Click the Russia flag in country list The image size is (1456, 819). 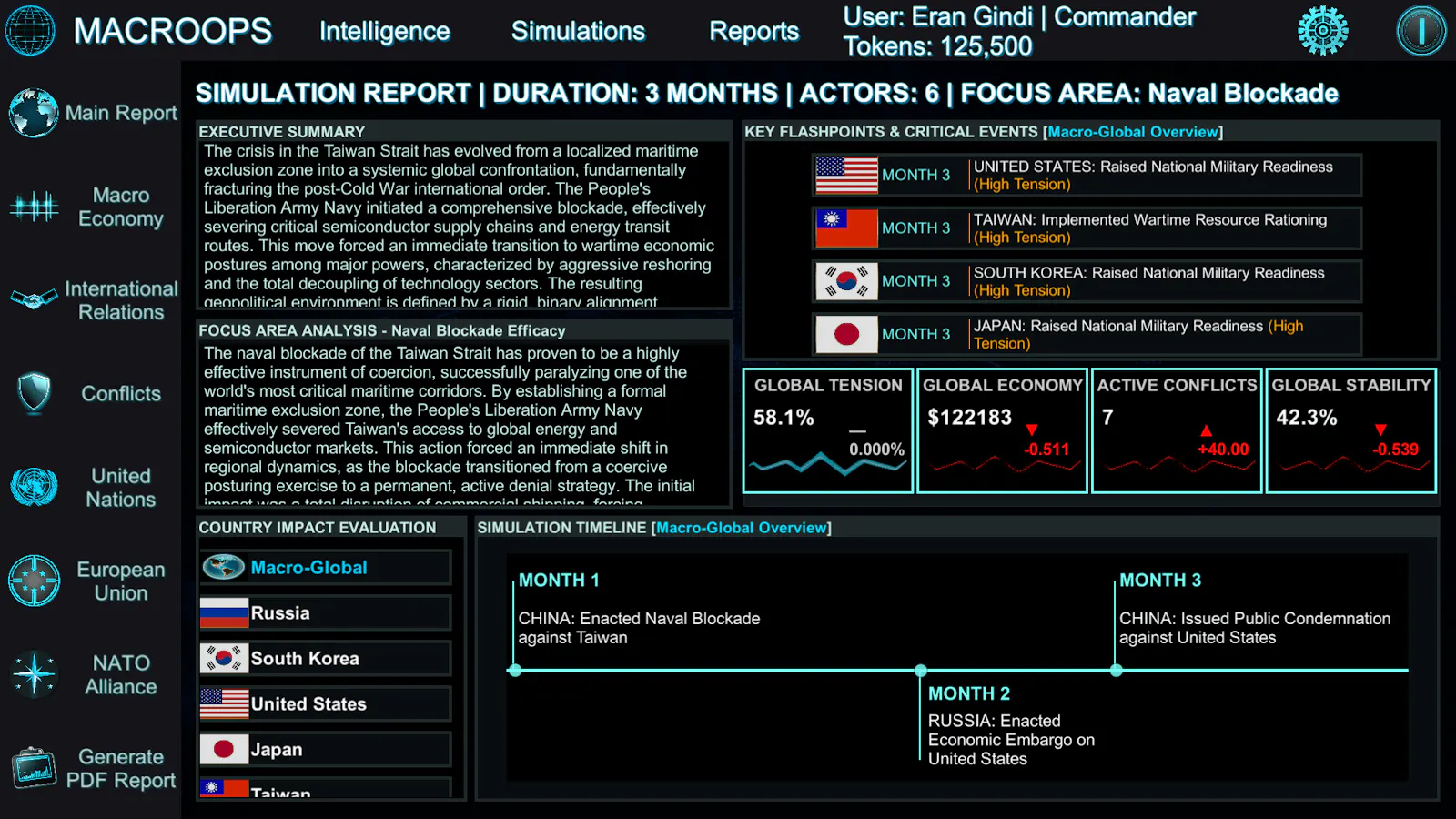tap(224, 612)
